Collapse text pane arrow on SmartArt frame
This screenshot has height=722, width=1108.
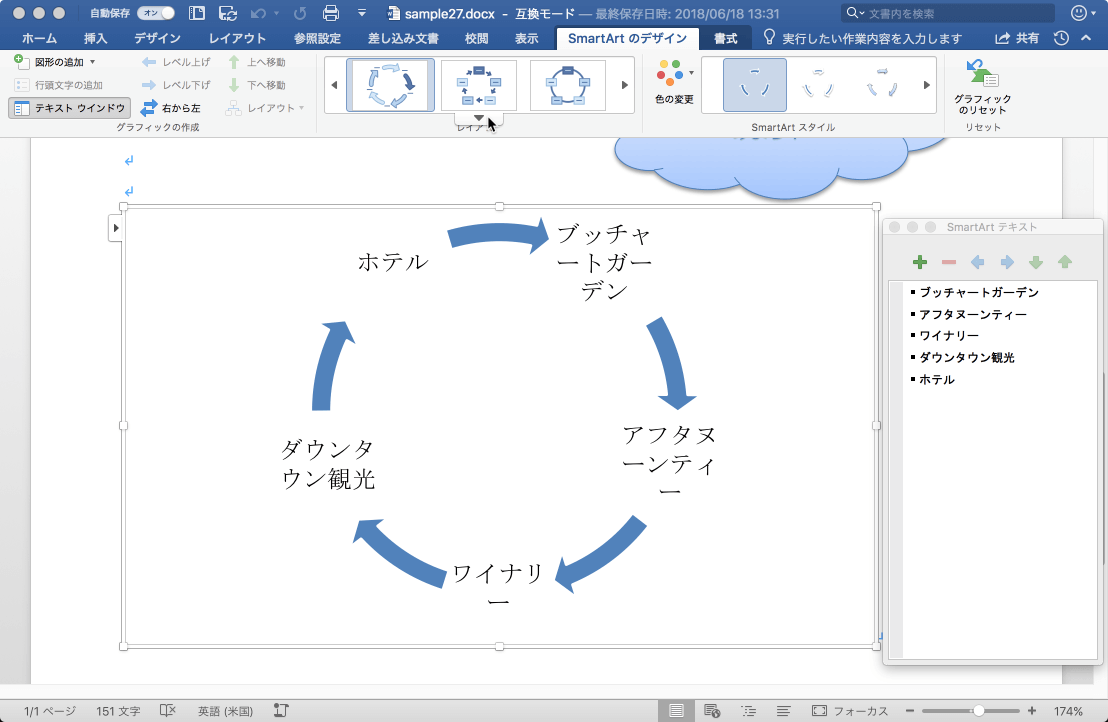click(x=115, y=228)
